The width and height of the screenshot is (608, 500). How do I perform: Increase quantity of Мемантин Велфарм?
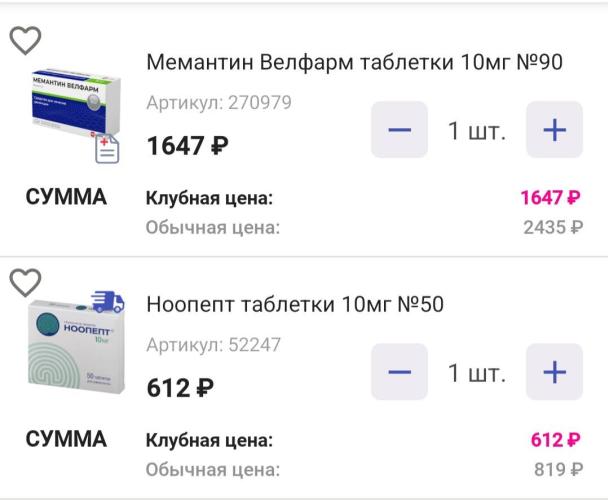[554, 130]
